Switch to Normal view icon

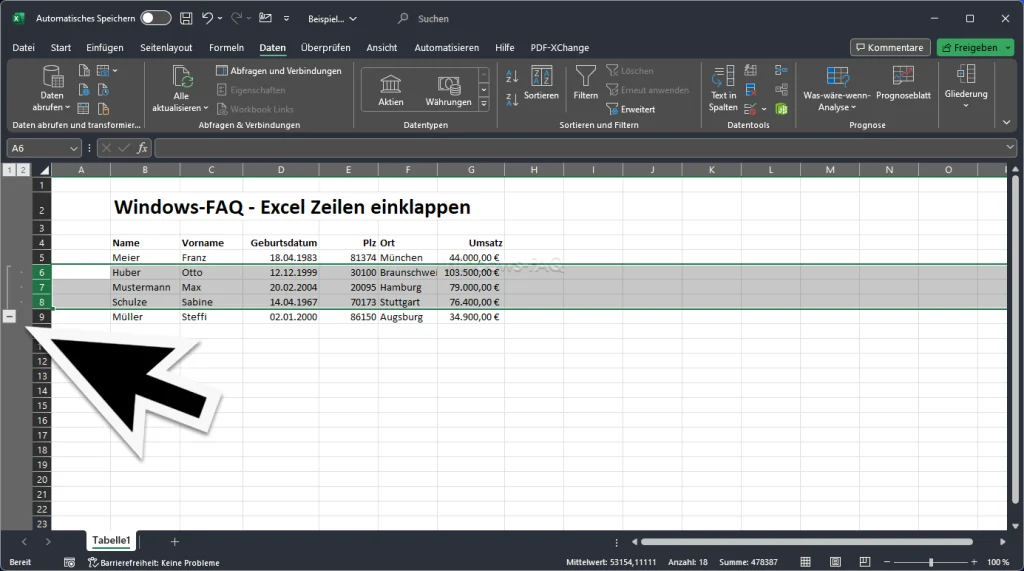[805, 562]
